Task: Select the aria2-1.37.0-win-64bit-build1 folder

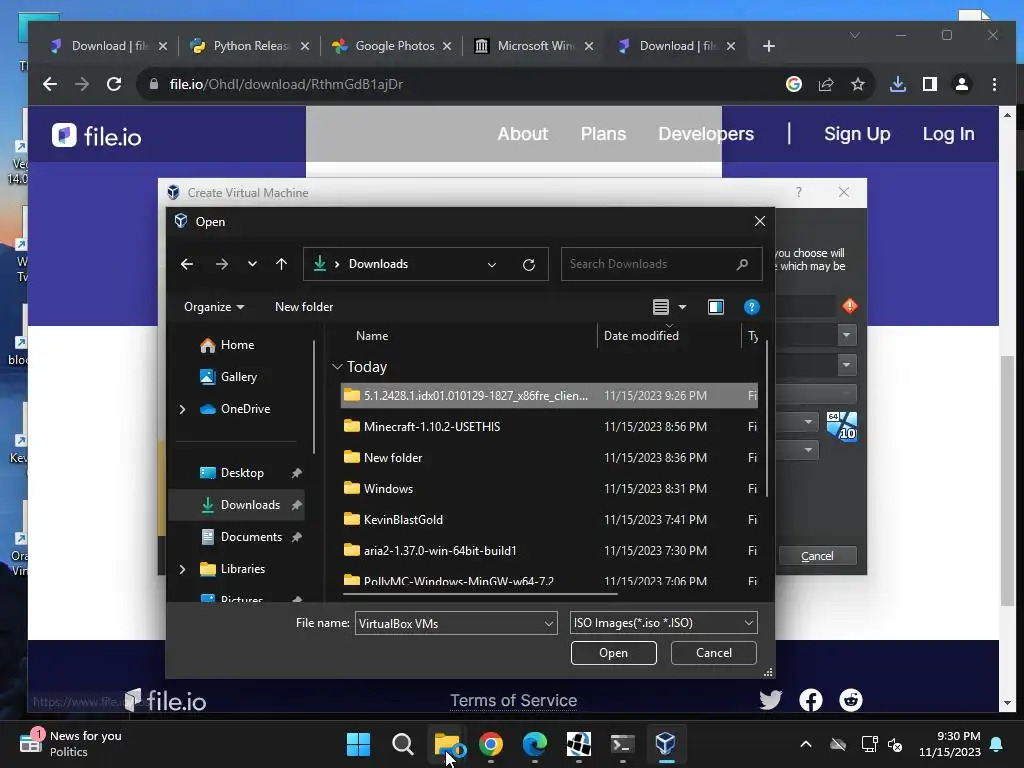Action: [549, 551]
